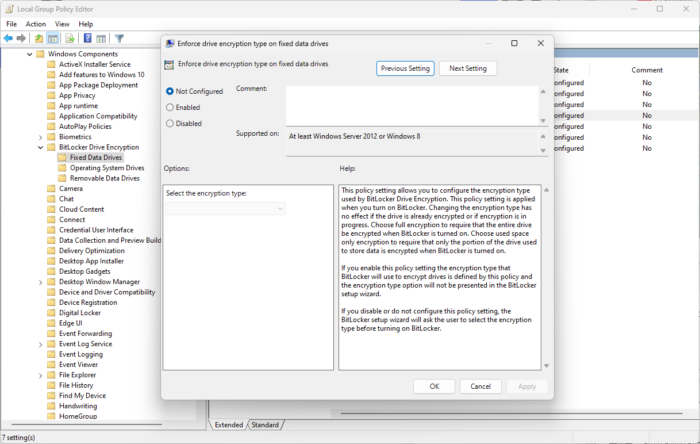Viewport: 700px width, 444px height.
Task: Click the policy dialog title bar icon
Action: tap(170, 43)
